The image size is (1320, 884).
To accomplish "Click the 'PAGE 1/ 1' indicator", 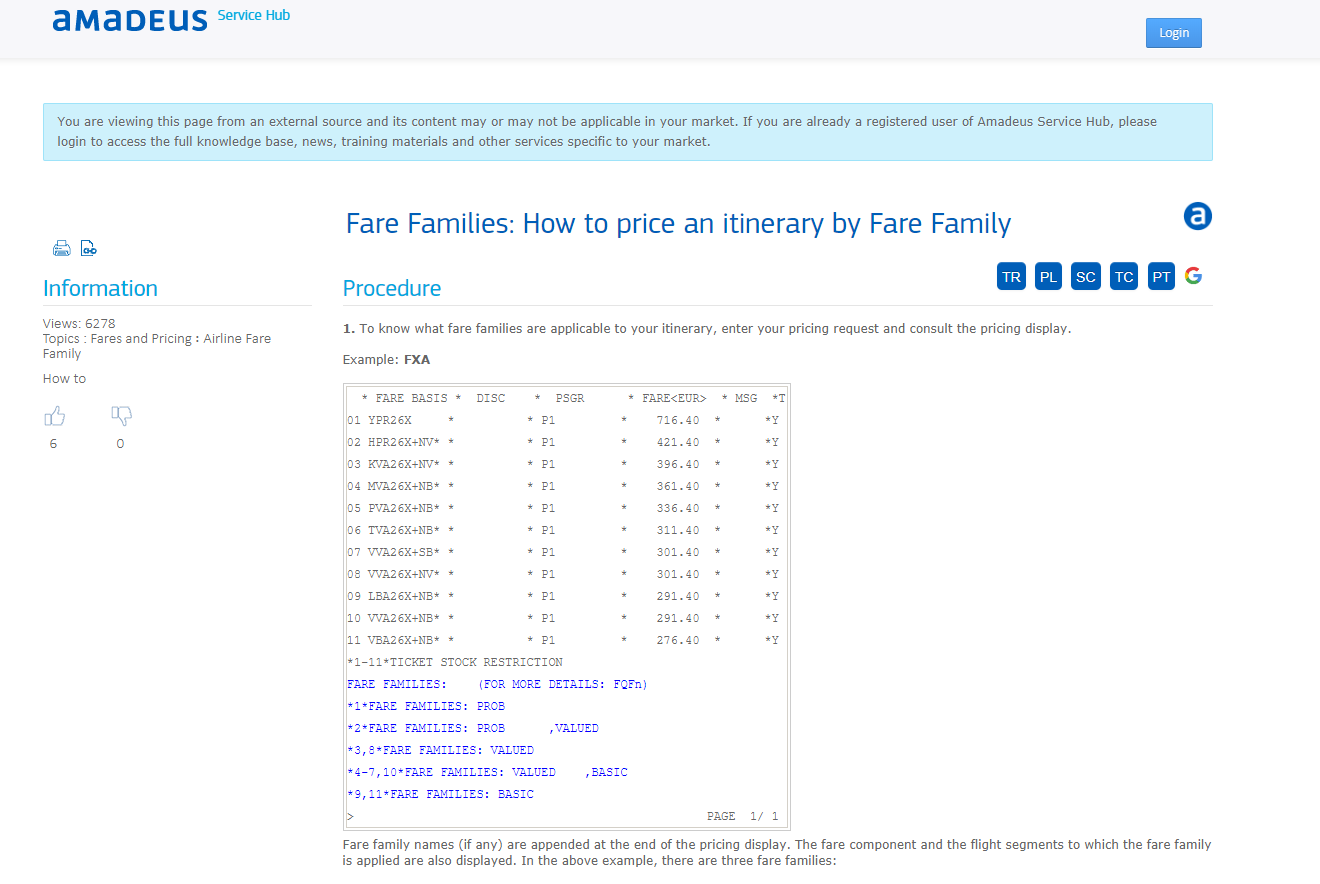I will click(742, 816).
